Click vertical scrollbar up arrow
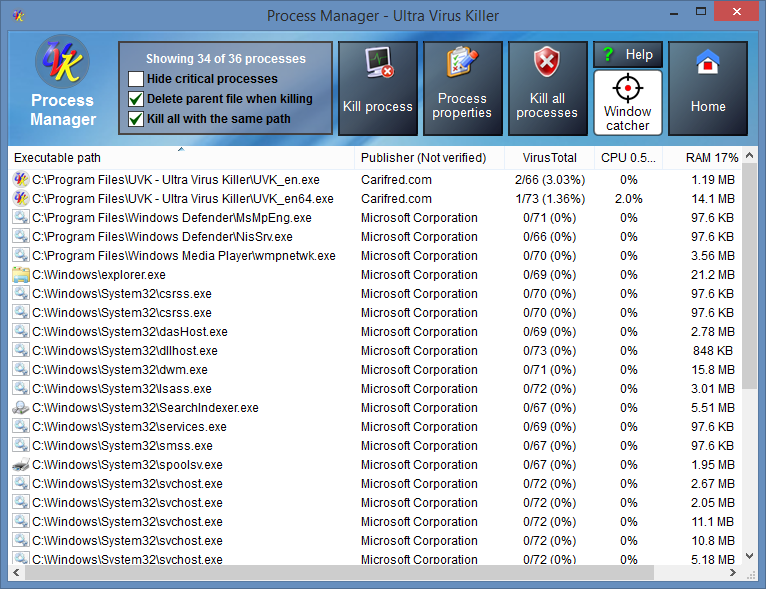This screenshot has width=766, height=589. pyautogui.click(x=749, y=155)
